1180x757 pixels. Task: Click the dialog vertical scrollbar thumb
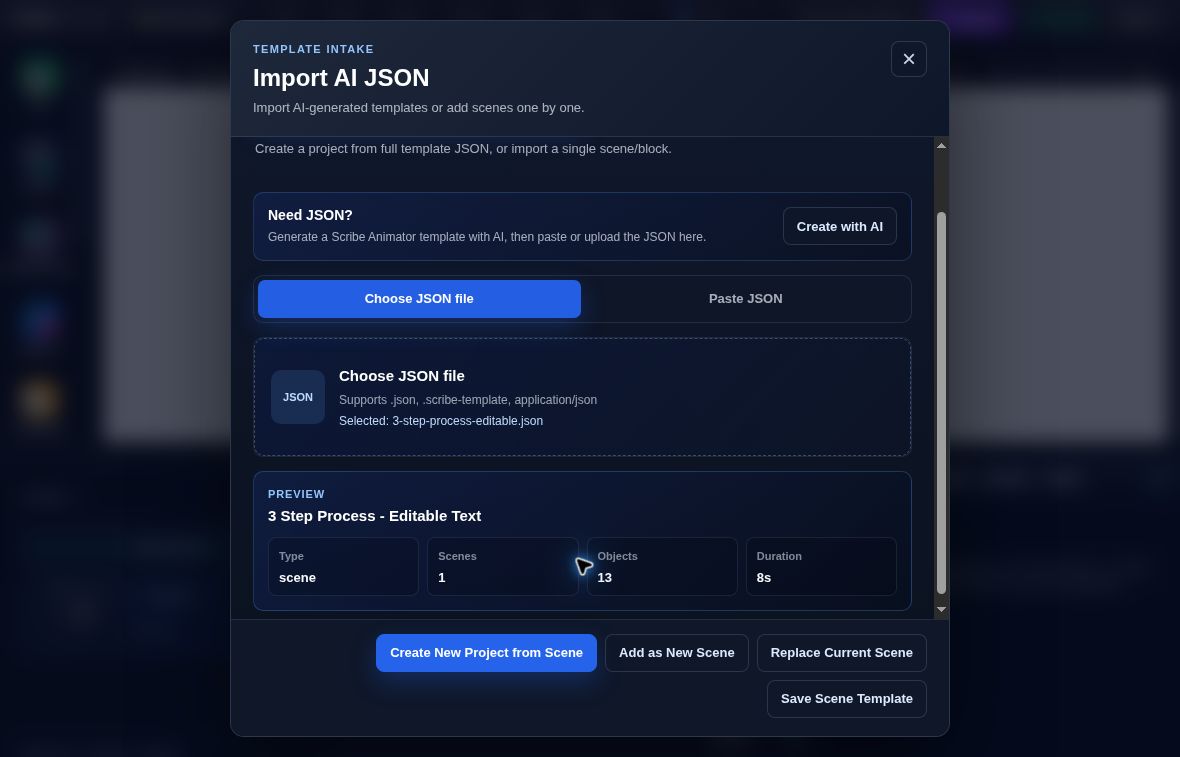pyautogui.click(x=941, y=403)
